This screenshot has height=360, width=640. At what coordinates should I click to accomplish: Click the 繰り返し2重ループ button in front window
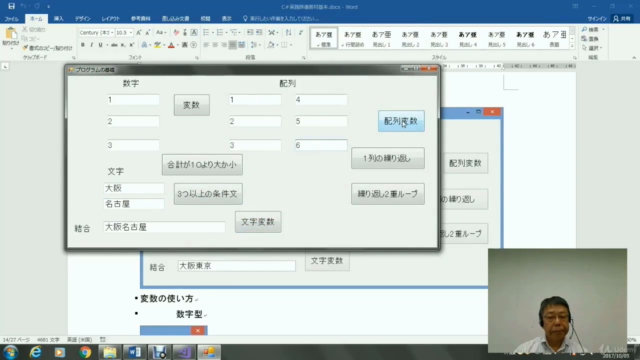click(388, 194)
